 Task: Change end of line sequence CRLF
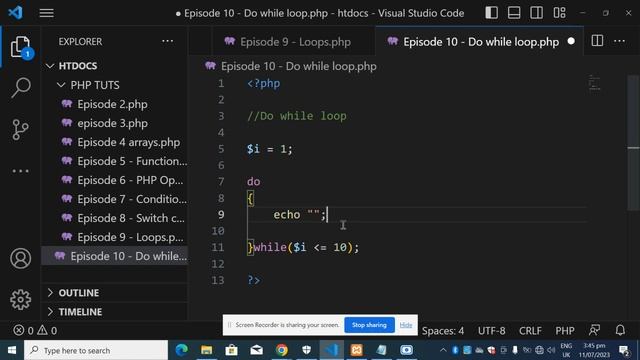(x=530, y=331)
